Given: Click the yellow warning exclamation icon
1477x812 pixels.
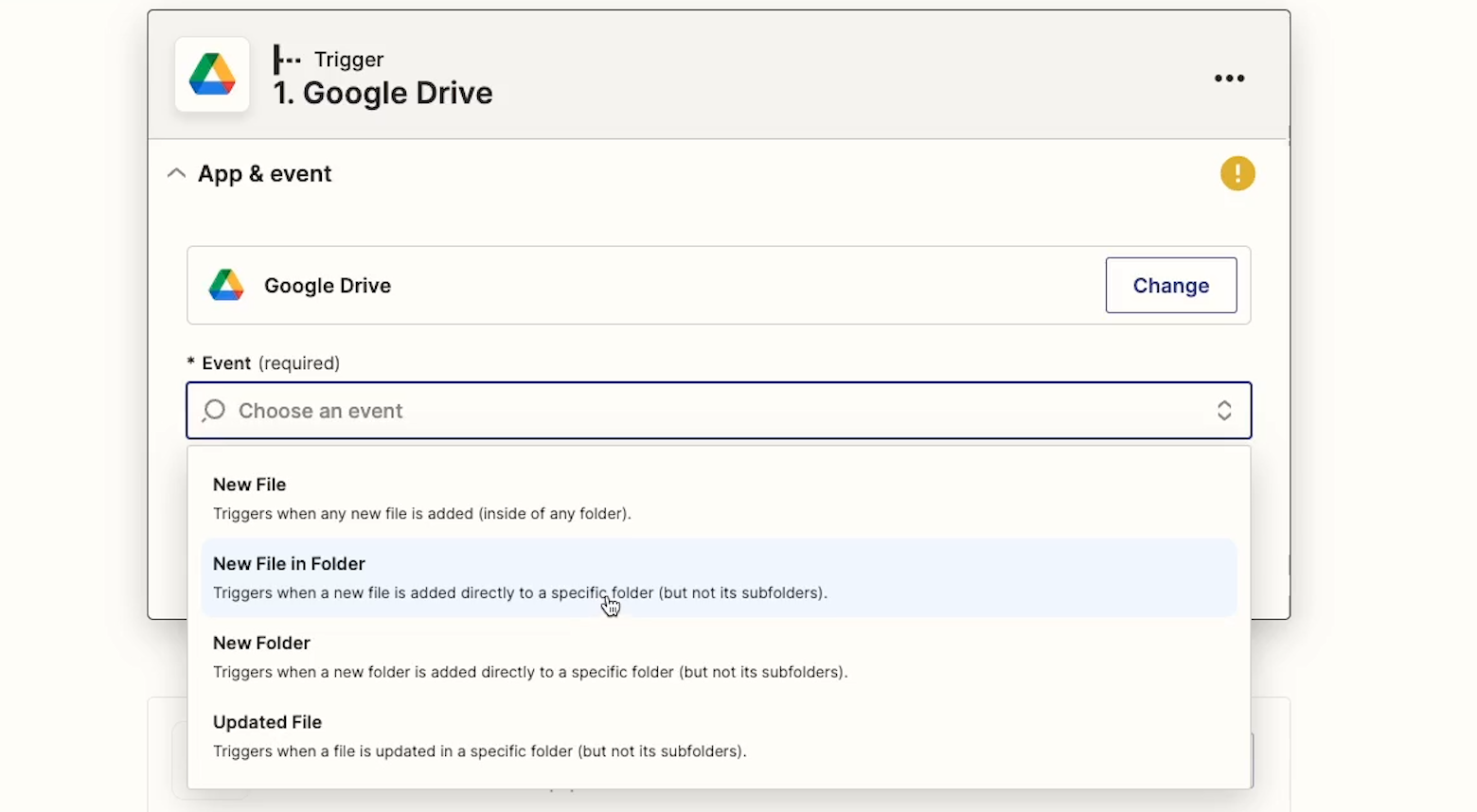Looking at the screenshot, I should click(1237, 173).
